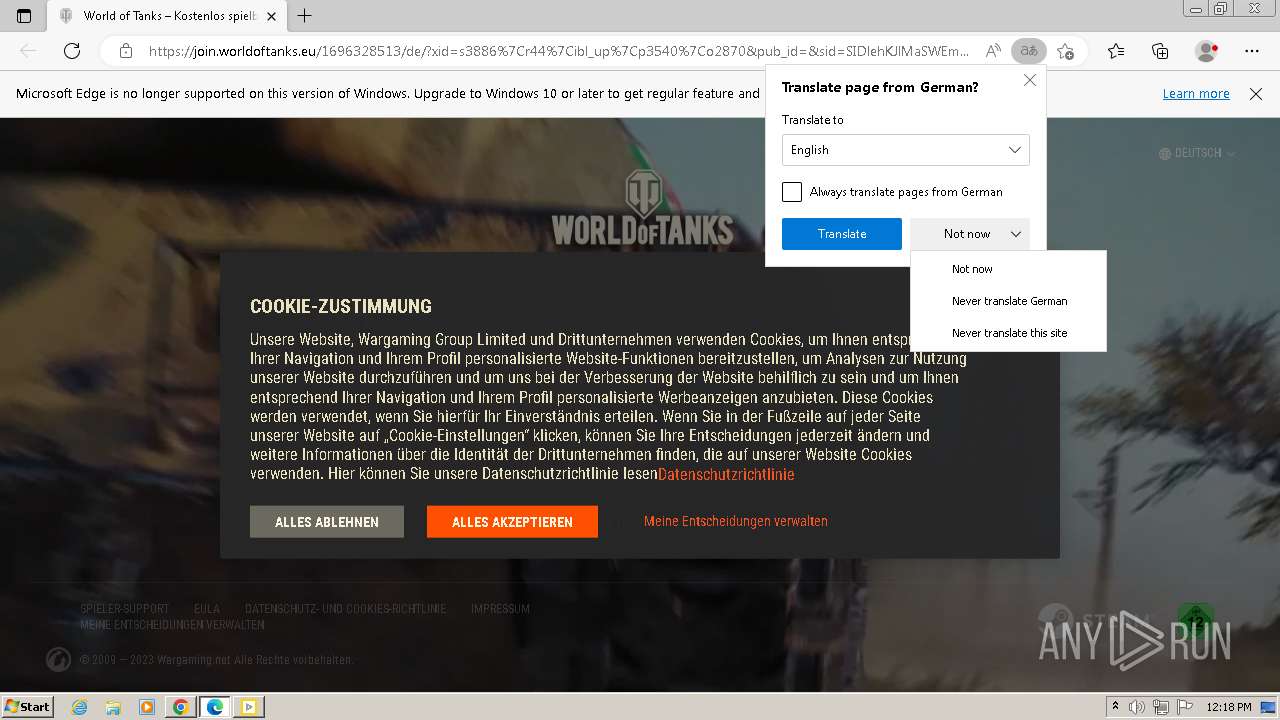Expand the Translate to English dropdown
Screen dimensions: 1280x720
pyautogui.click(x=905, y=150)
